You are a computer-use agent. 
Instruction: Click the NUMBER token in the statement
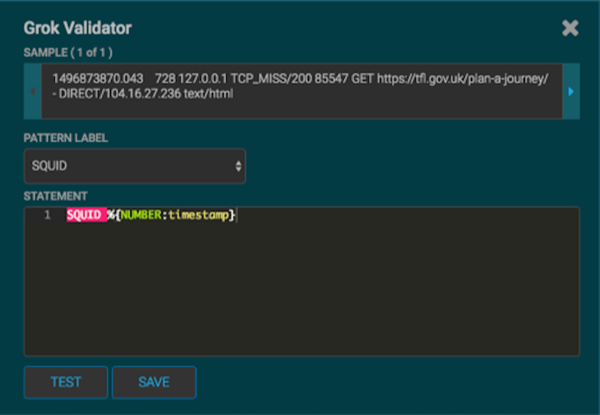[x=141, y=215]
